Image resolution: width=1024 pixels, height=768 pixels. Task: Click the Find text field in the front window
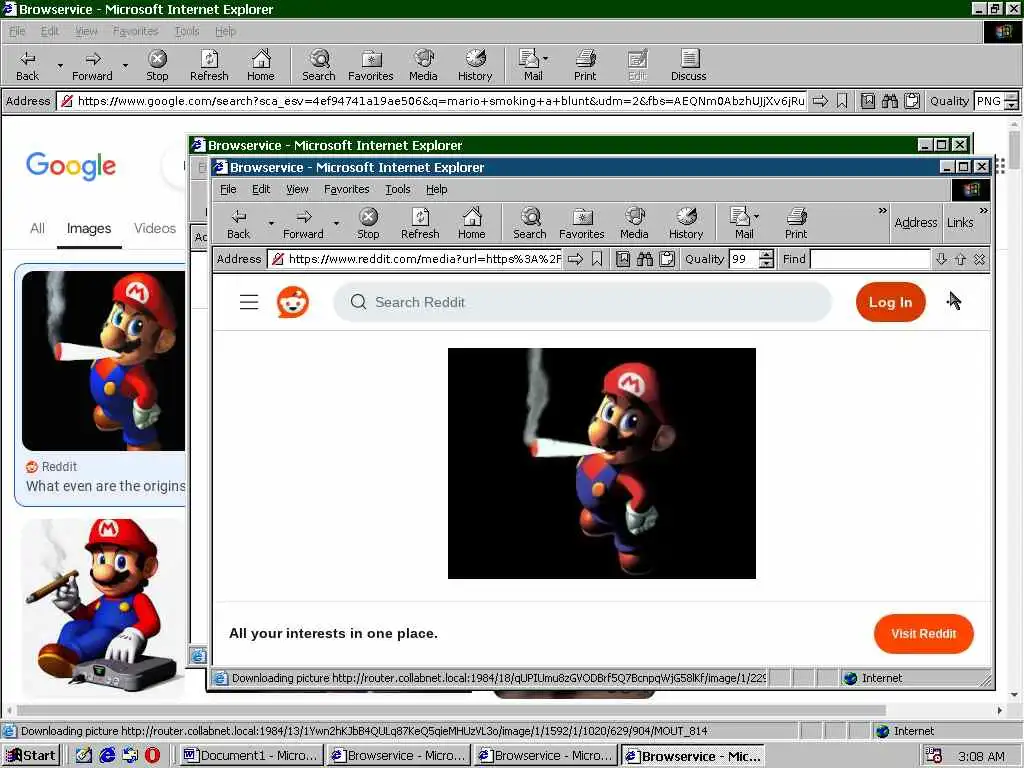point(870,259)
